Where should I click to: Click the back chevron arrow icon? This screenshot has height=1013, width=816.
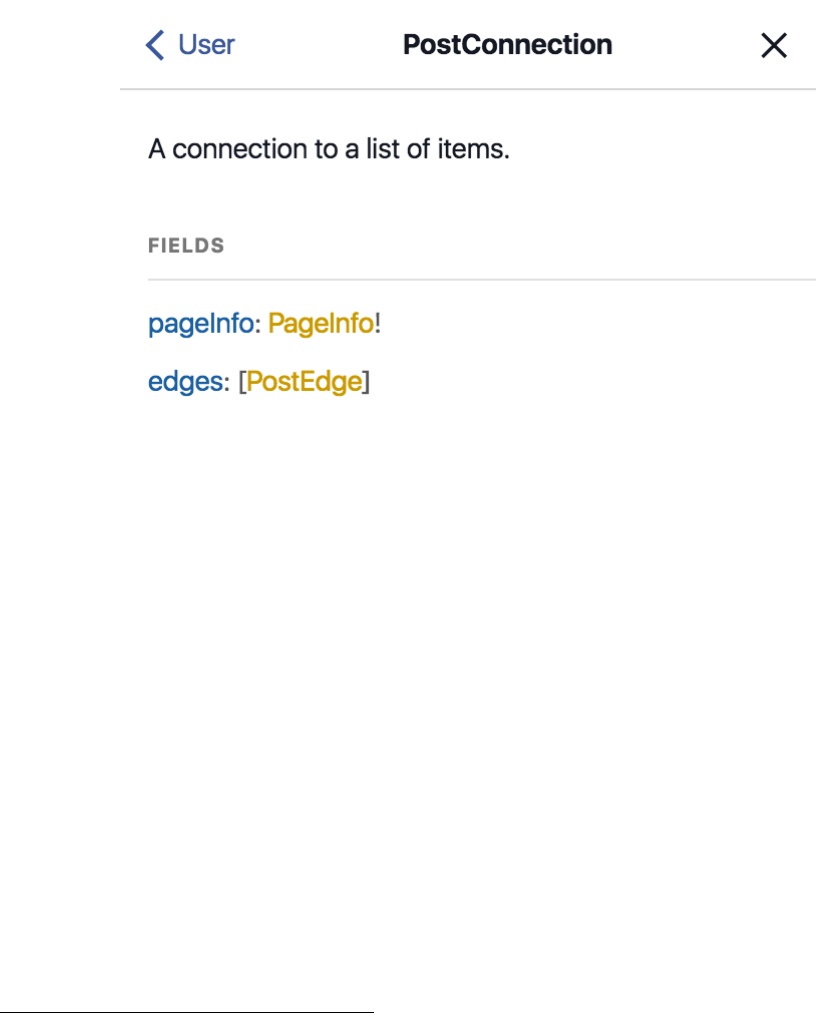(155, 45)
